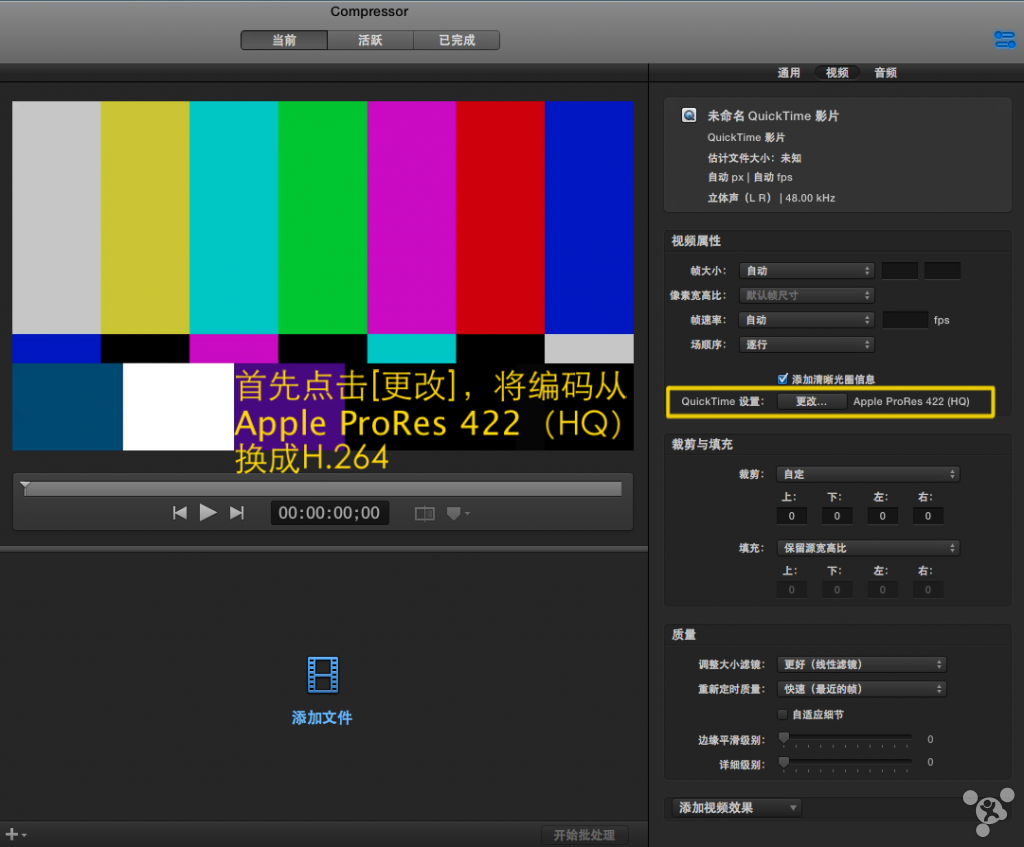Viewport: 1024px width, 847px height.
Task: Click the split comparison view icon
Action: [425, 513]
